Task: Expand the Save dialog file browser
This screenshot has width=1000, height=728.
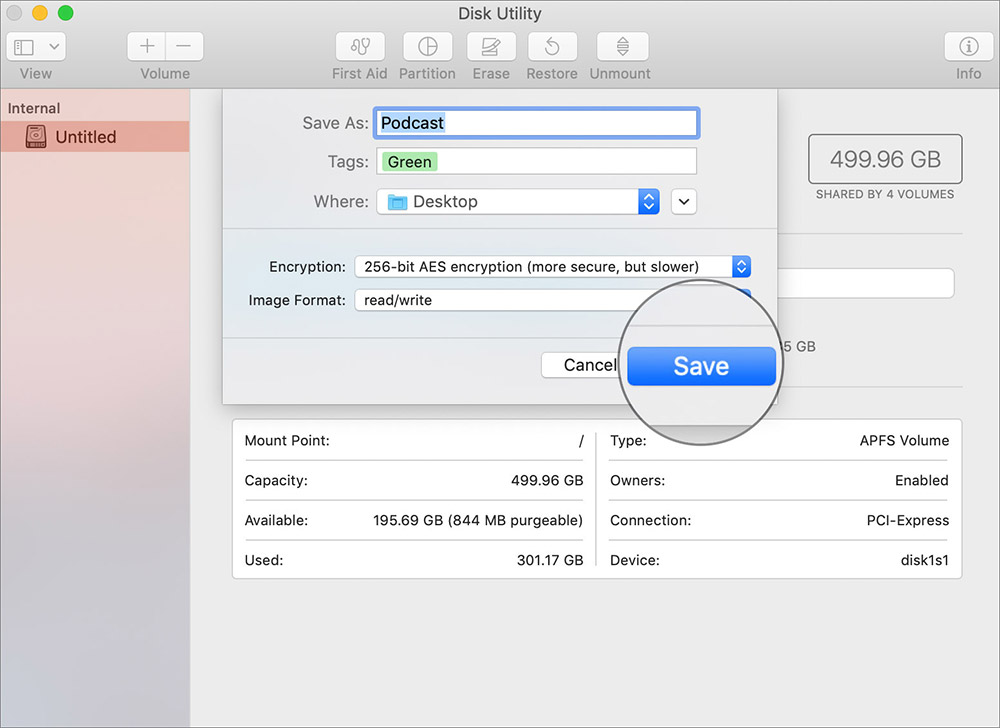Action: [684, 201]
